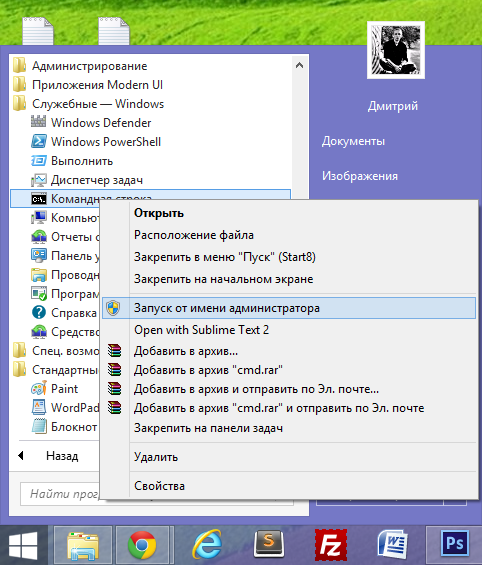482x565 pixels.
Task: Click WinRAR icon next to 'Добавить в архив "cmd.rar"'
Action: click(115, 370)
